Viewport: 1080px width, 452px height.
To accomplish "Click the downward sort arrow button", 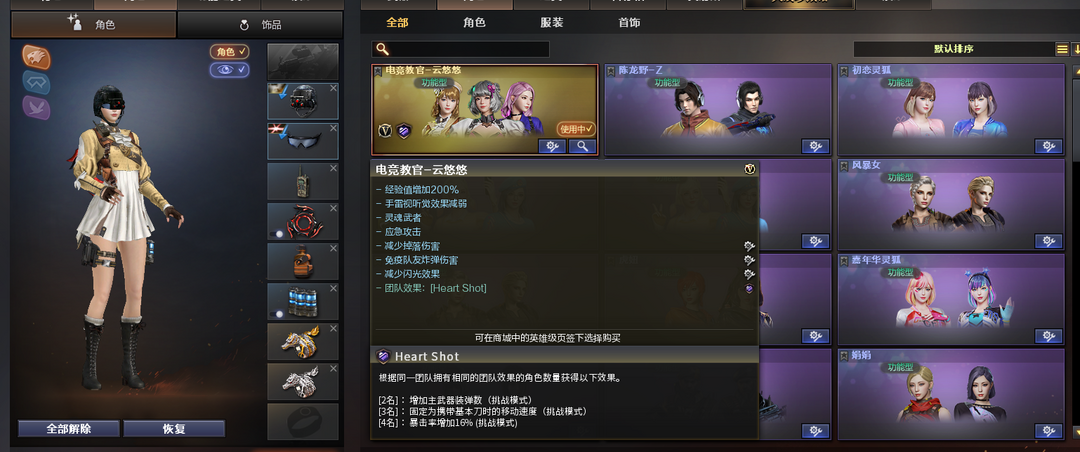I will [1076, 49].
